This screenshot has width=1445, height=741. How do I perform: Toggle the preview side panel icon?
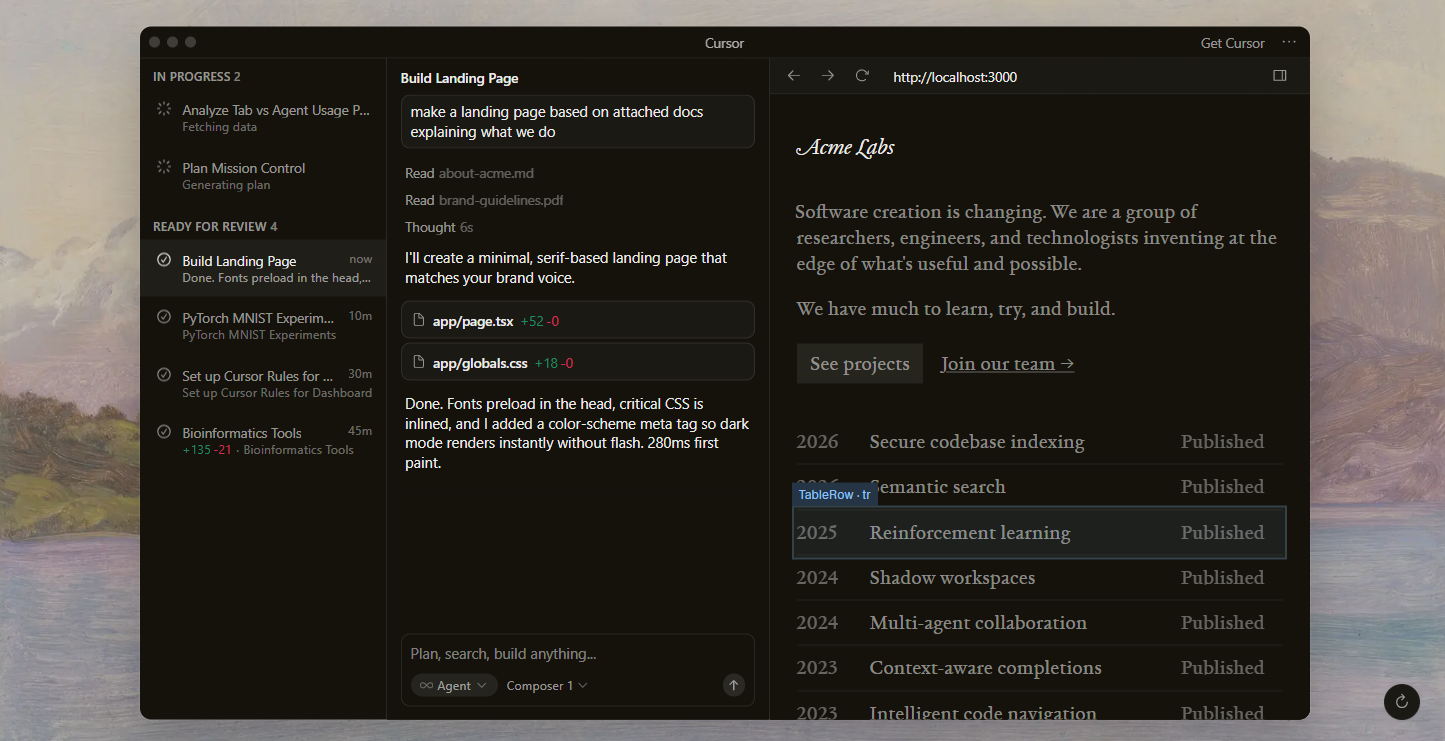click(1279, 76)
